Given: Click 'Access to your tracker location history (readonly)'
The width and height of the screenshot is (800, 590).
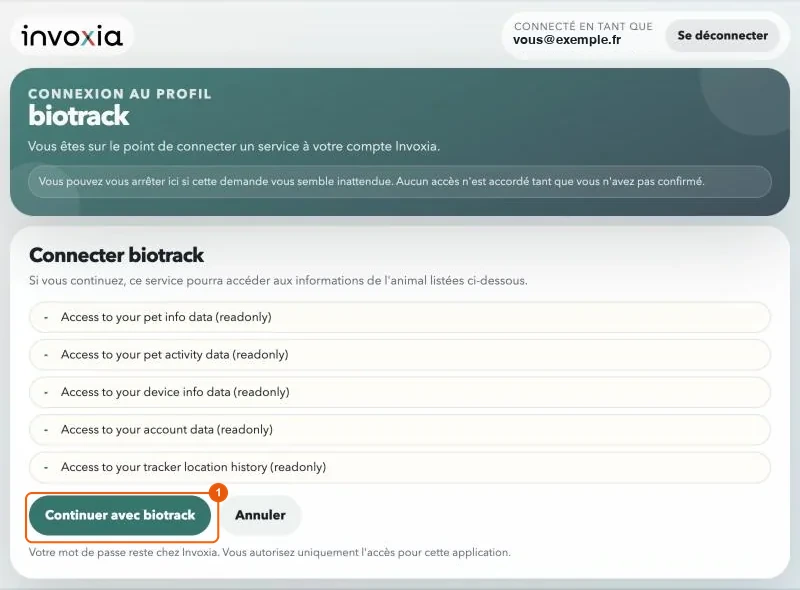Looking at the screenshot, I should tap(399, 467).
